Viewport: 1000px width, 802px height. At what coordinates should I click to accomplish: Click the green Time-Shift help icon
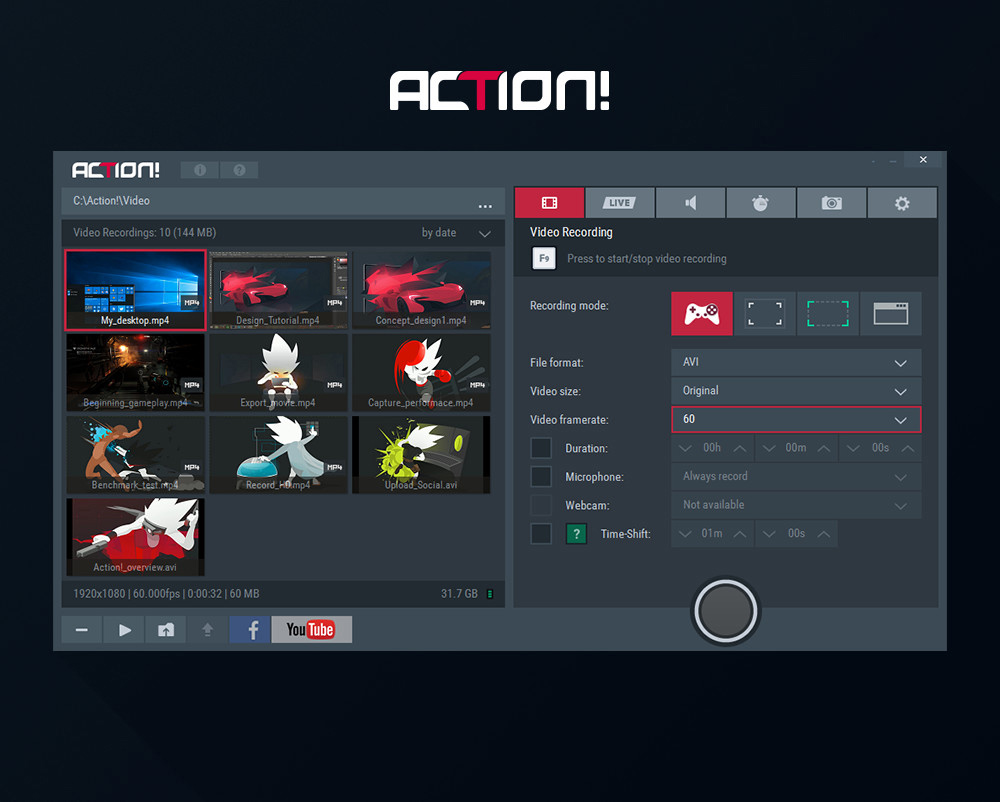click(577, 534)
